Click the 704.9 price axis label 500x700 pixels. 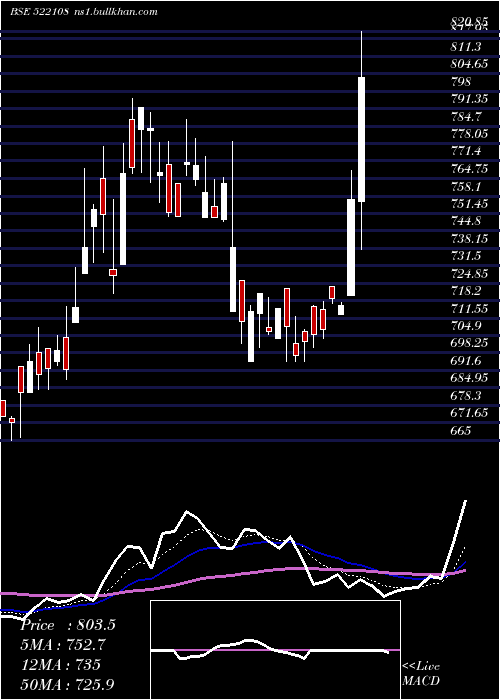[466, 326]
